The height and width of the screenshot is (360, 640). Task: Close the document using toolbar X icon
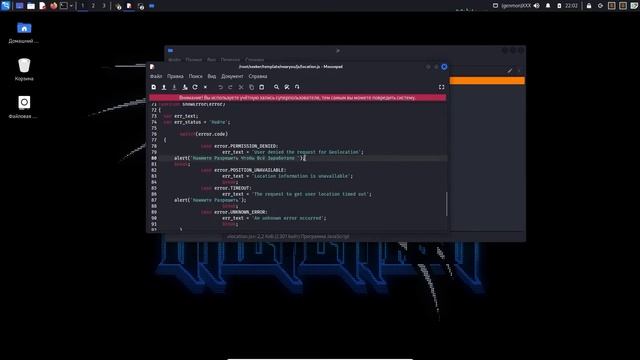(205, 87)
